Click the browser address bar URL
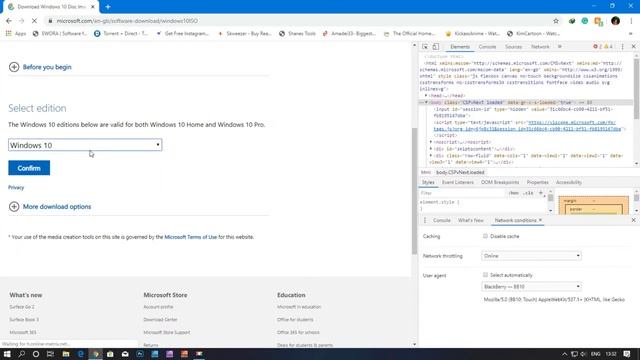 click(x=127, y=21)
